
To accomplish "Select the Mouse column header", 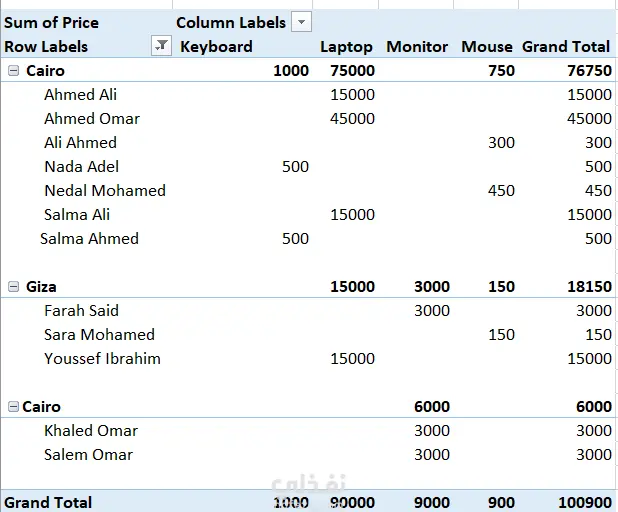I will pyautogui.click(x=487, y=47).
